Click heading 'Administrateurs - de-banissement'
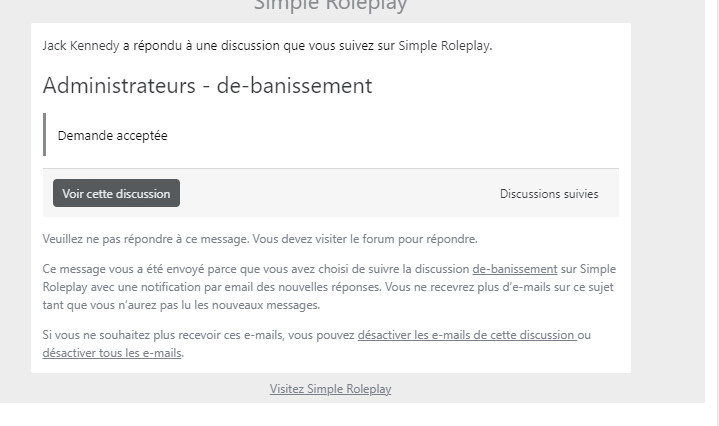Screen dimensions: 719x426 [207, 85]
